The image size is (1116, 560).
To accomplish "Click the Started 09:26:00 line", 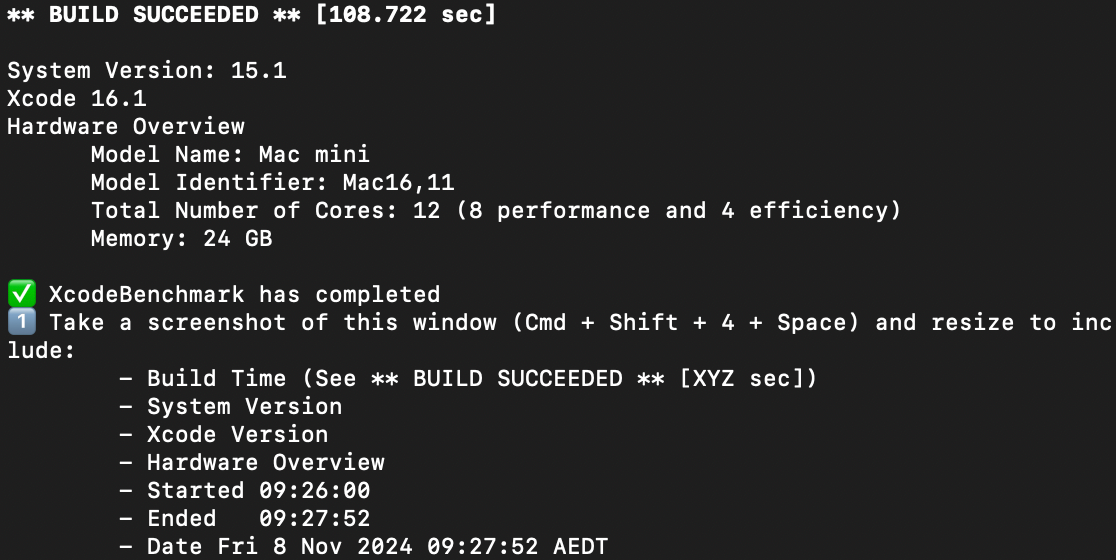I will (x=258, y=491).
